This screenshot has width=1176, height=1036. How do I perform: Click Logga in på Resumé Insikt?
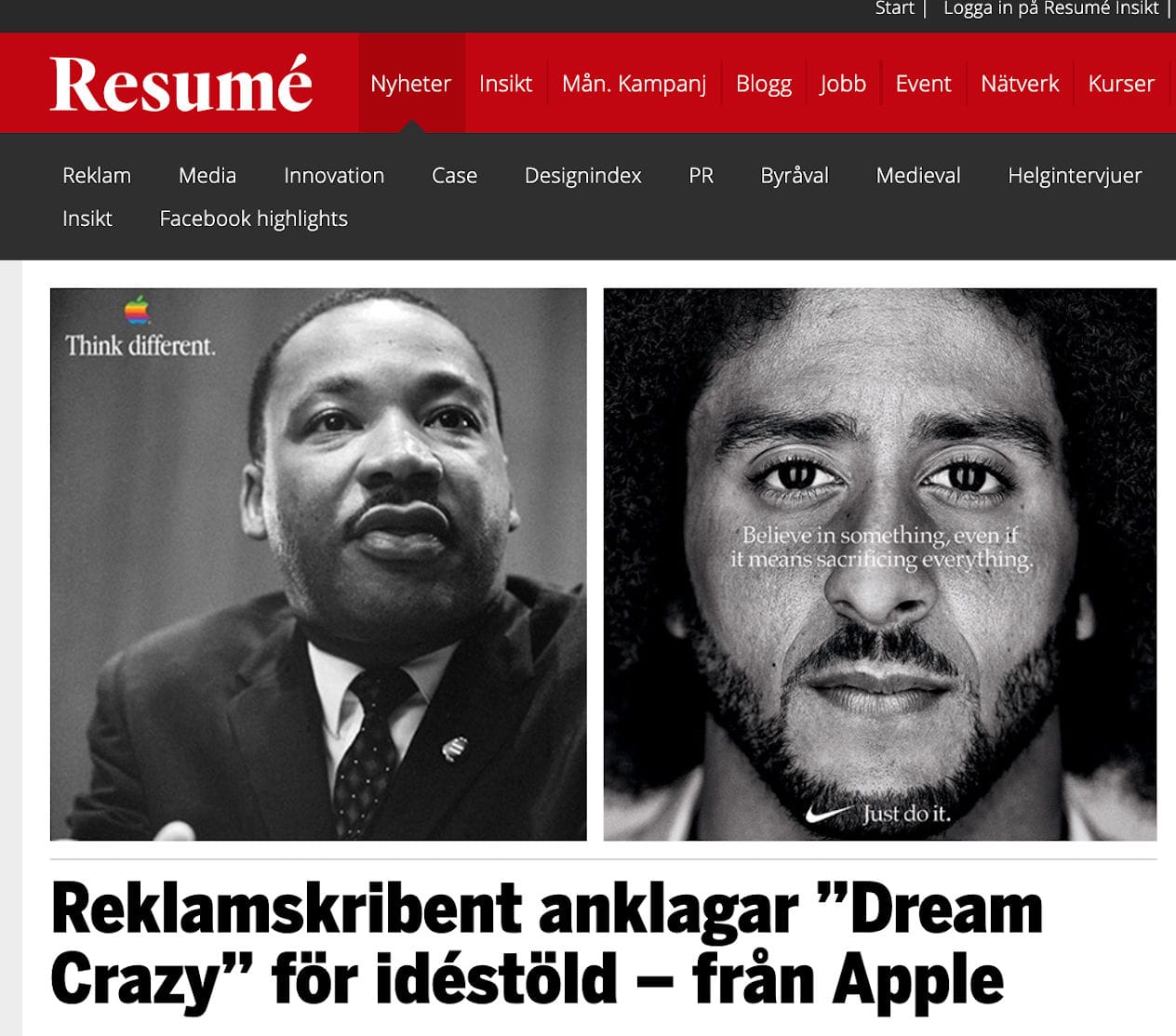click(1050, 8)
